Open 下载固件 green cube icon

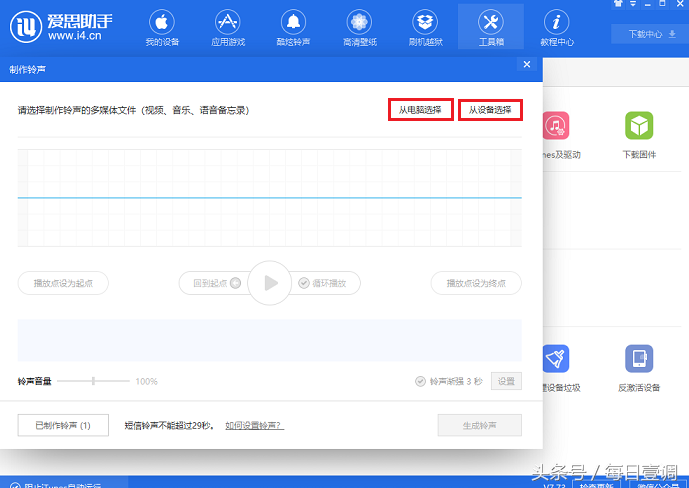pos(639,126)
